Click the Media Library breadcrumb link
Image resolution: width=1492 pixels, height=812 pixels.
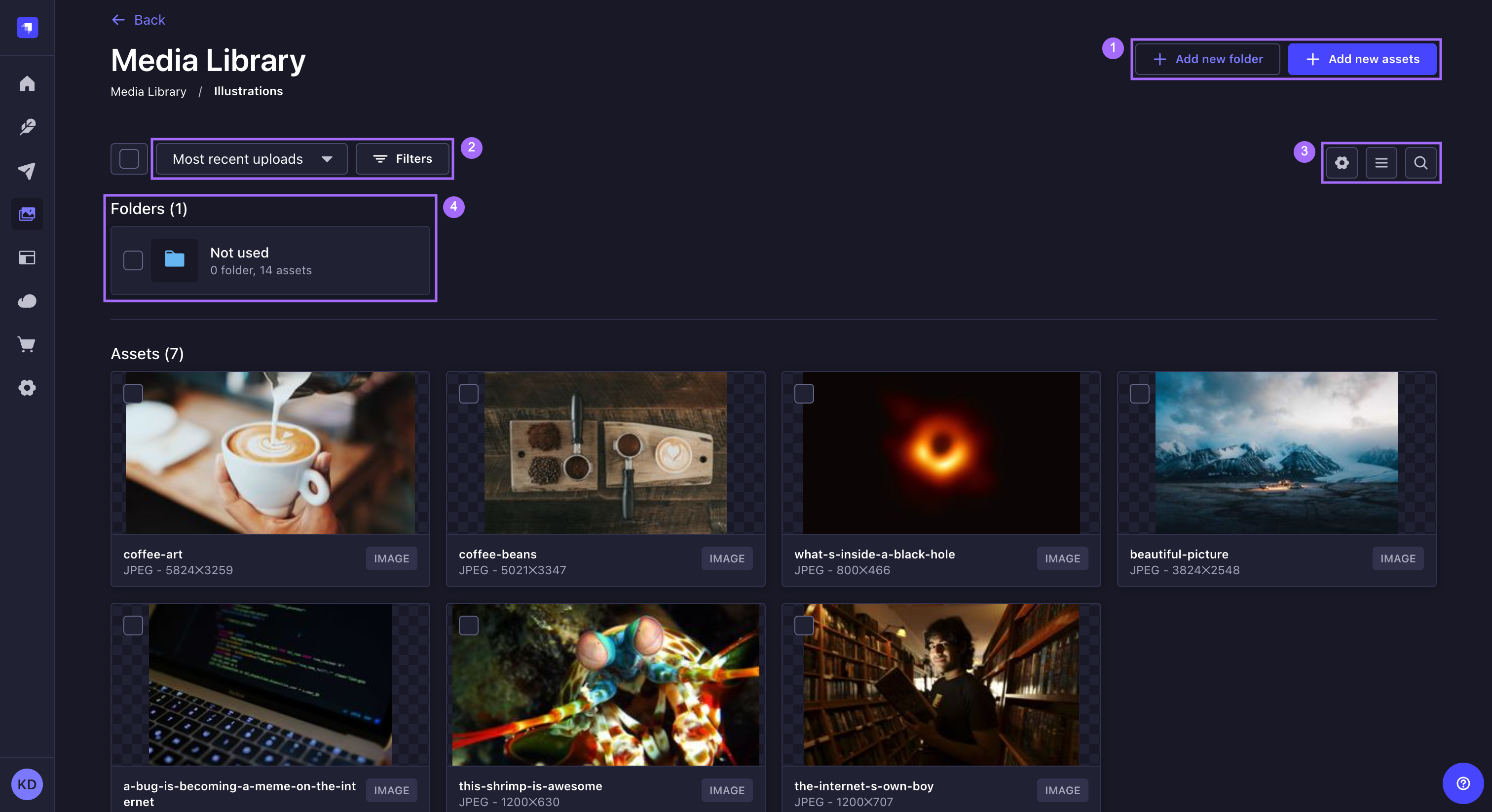(149, 91)
